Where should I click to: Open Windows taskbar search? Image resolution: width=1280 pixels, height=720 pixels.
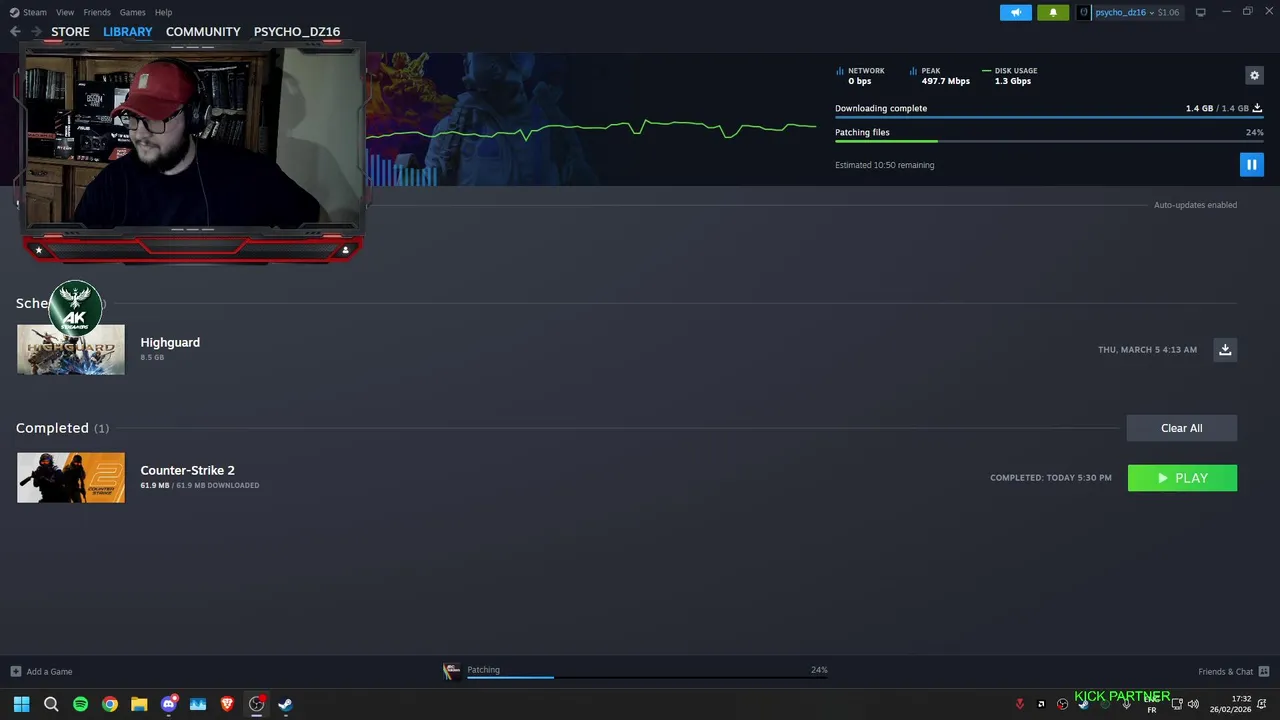click(51, 704)
